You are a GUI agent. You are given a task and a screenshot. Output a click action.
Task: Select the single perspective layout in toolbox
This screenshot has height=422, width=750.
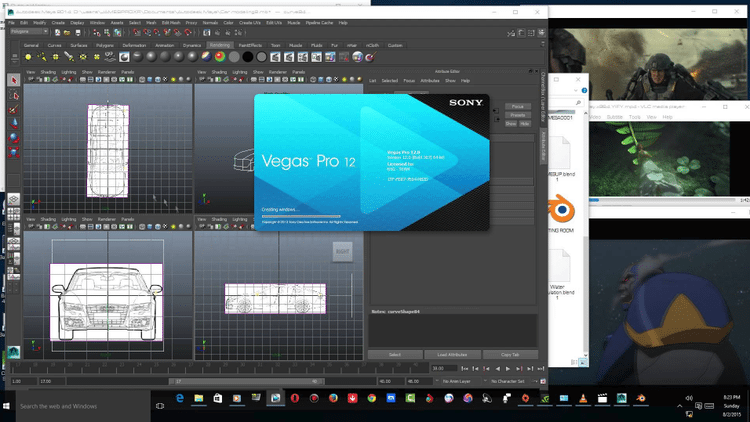(x=13, y=199)
